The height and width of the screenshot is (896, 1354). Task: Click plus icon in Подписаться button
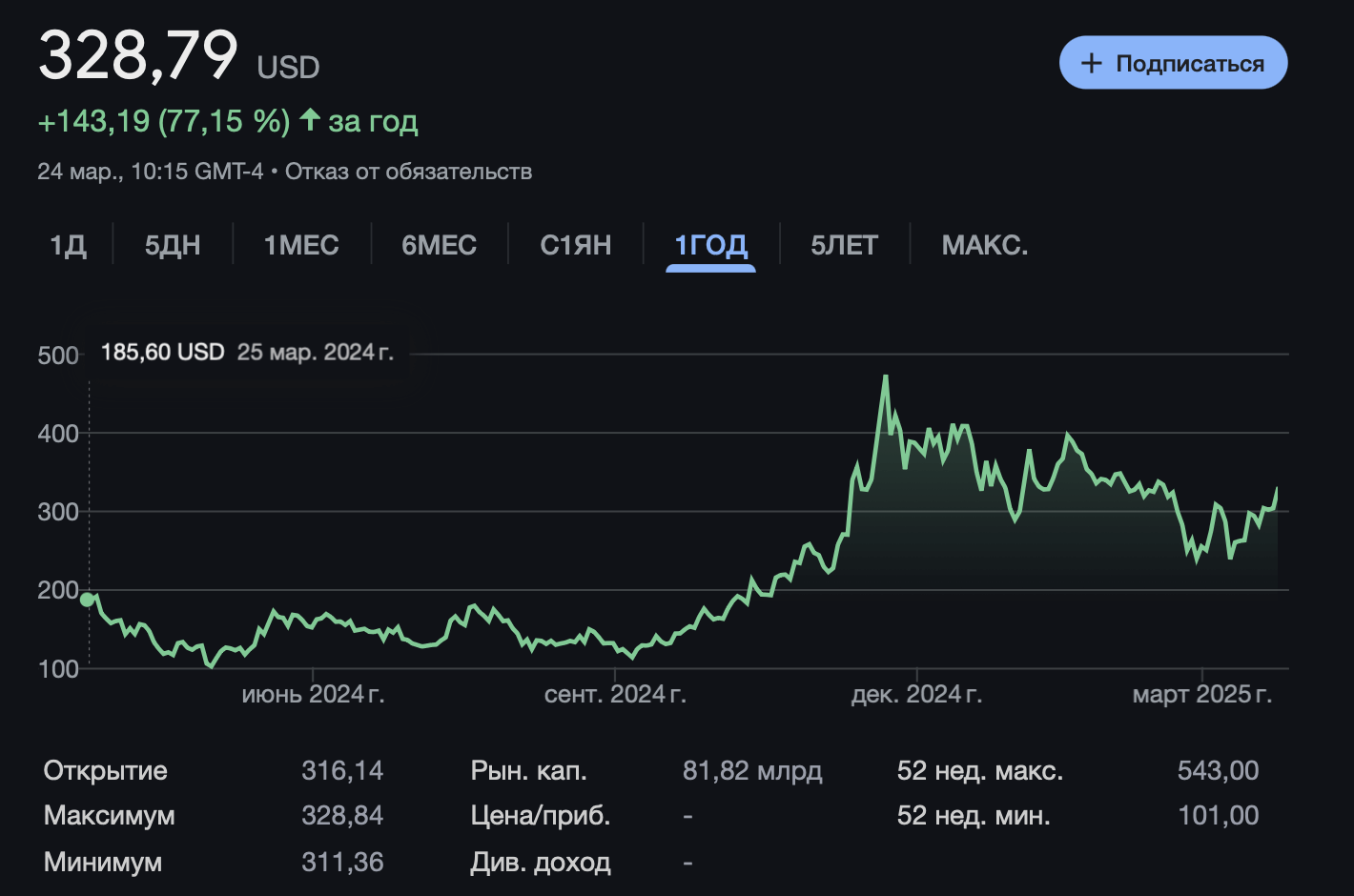click(x=1091, y=63)
